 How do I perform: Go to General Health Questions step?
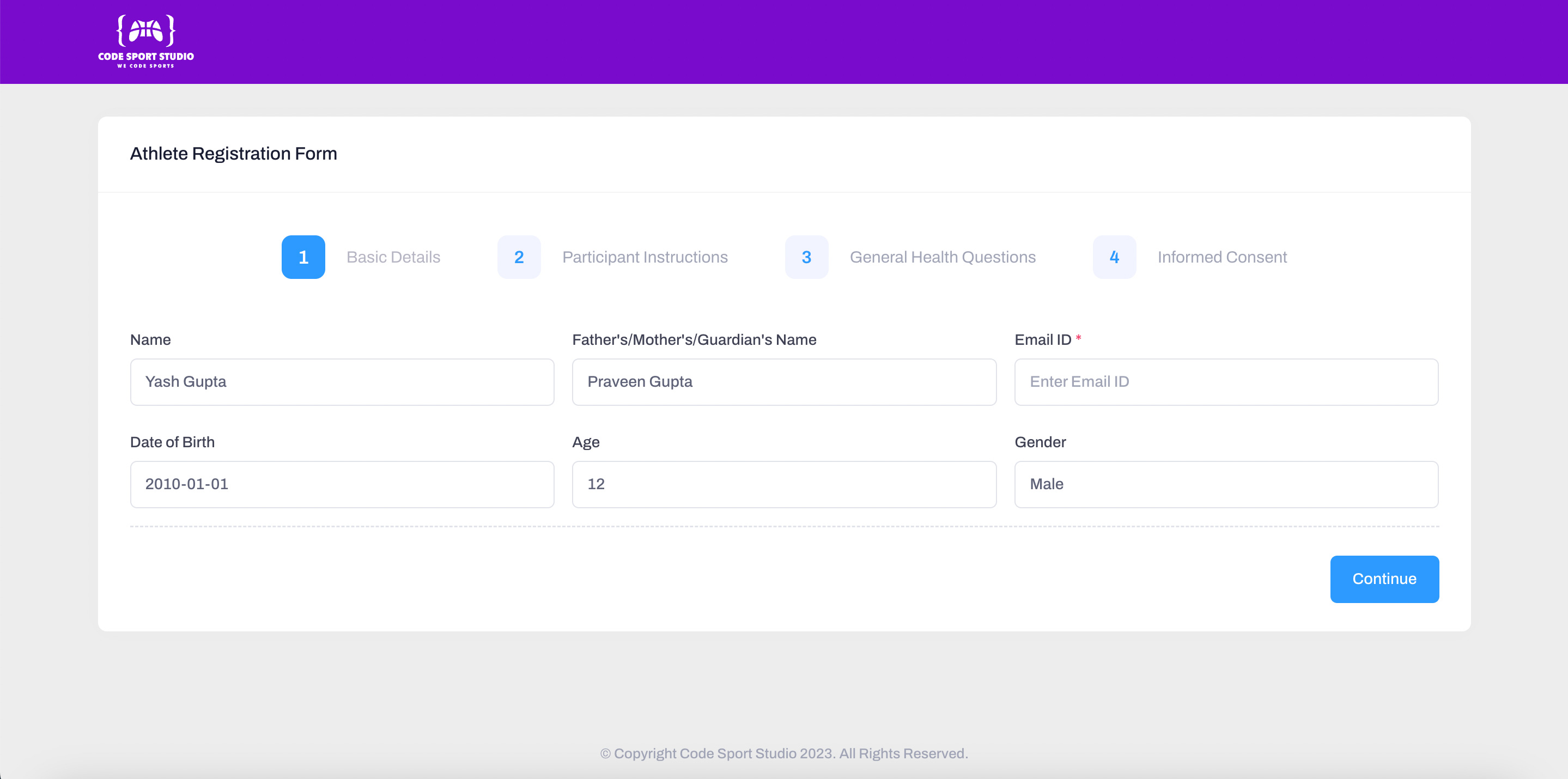[942, 257]
